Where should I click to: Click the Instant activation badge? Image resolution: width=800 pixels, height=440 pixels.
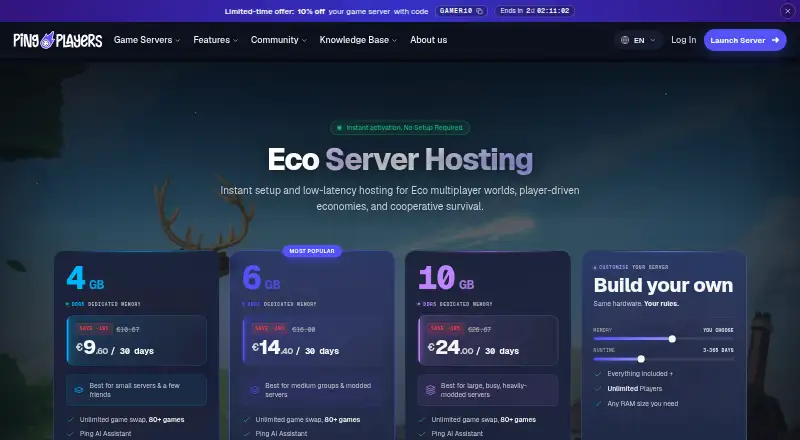(x=399, y=128)
